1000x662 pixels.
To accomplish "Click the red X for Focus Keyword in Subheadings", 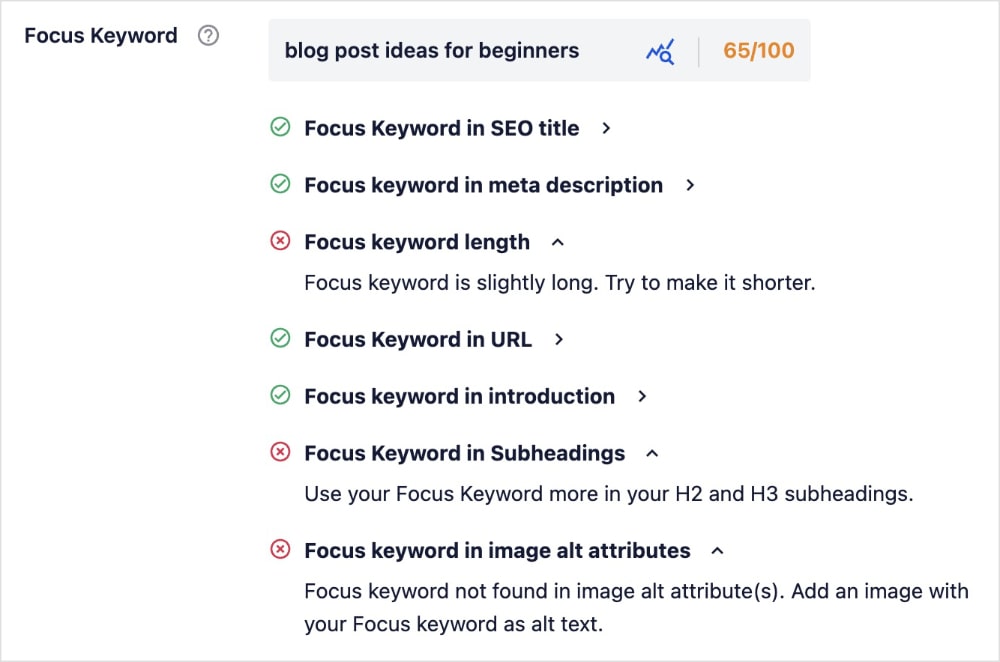I will coord(282,453).
